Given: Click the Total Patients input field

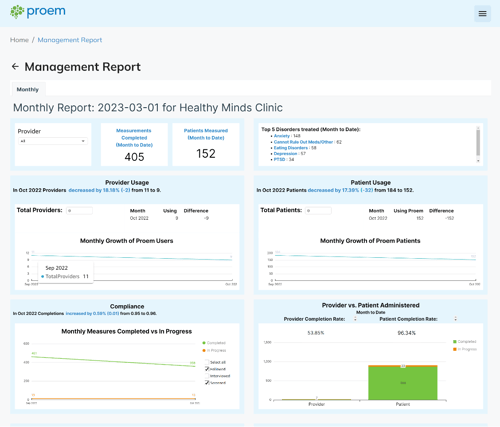Looking at the screenshot, I should 318,211.
